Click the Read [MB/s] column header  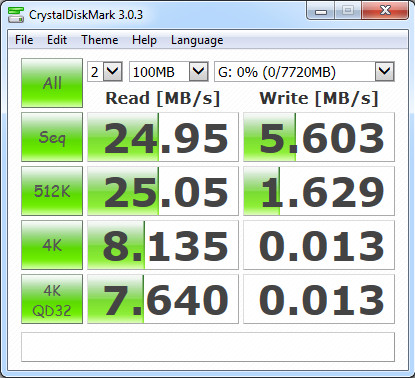(x=163, y=98)
